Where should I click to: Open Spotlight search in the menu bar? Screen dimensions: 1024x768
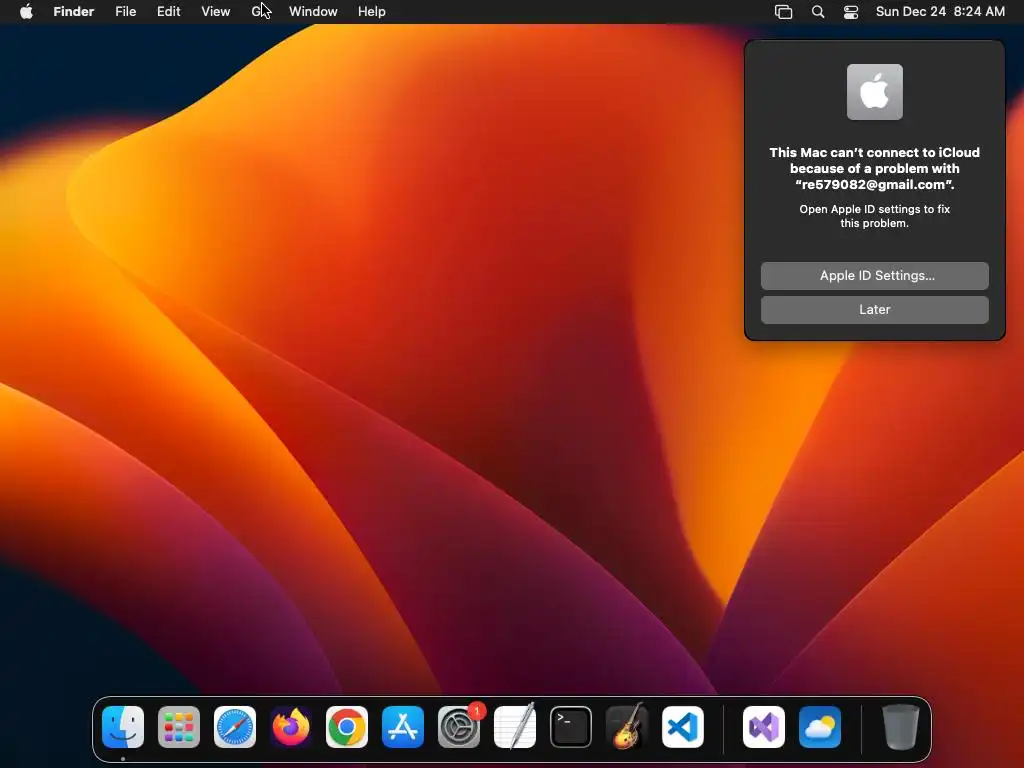(x=818, y=12)
